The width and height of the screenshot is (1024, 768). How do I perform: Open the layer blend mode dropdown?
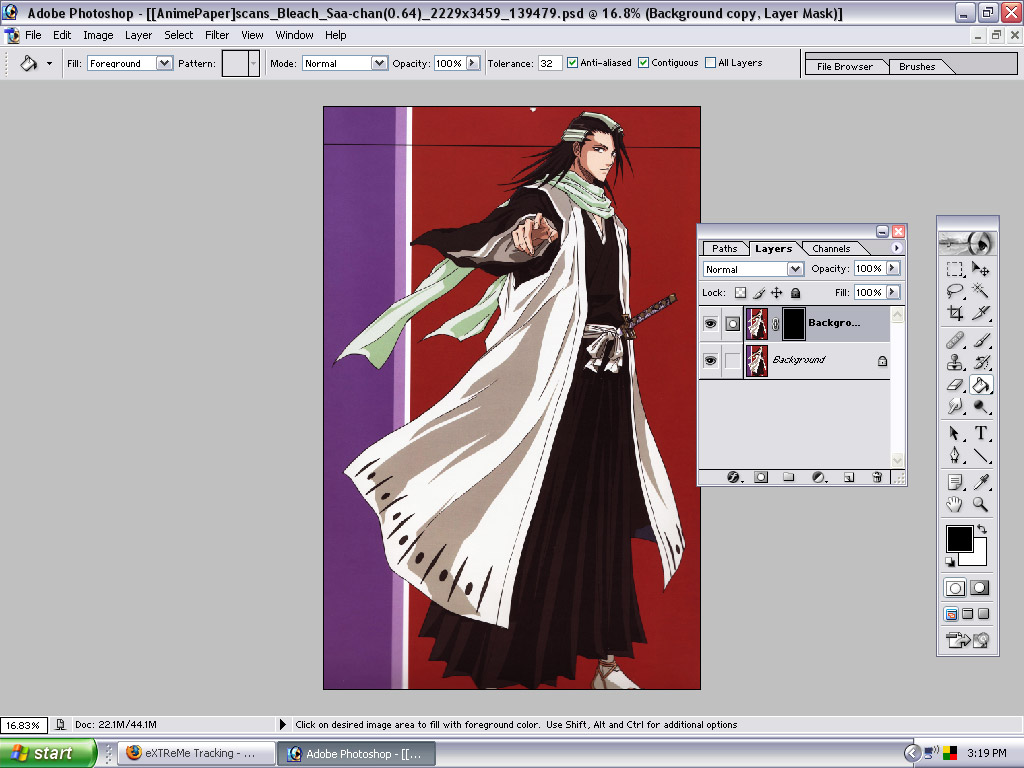(x=795, y=269)
